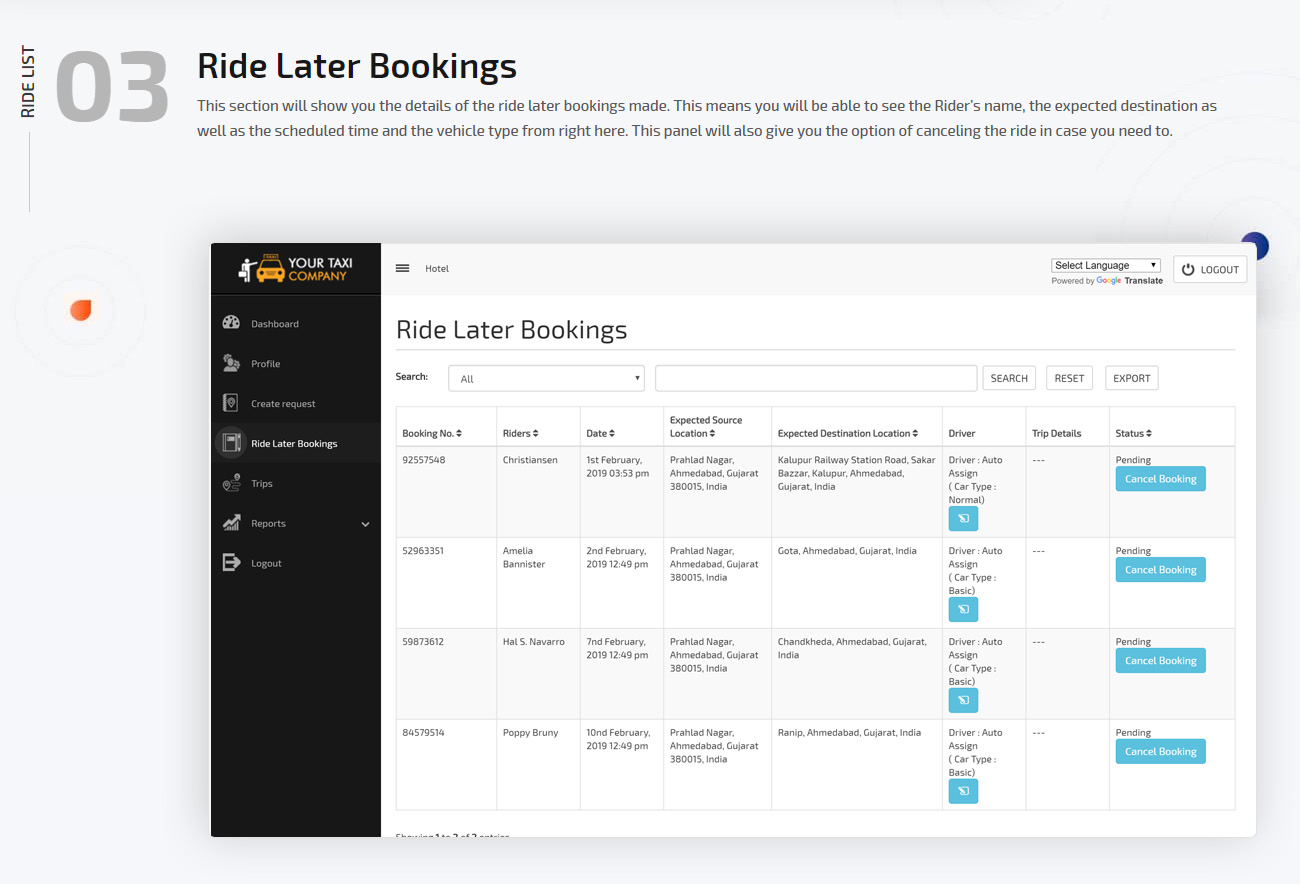Click booking number 59873612

click(x=423, y=642)
